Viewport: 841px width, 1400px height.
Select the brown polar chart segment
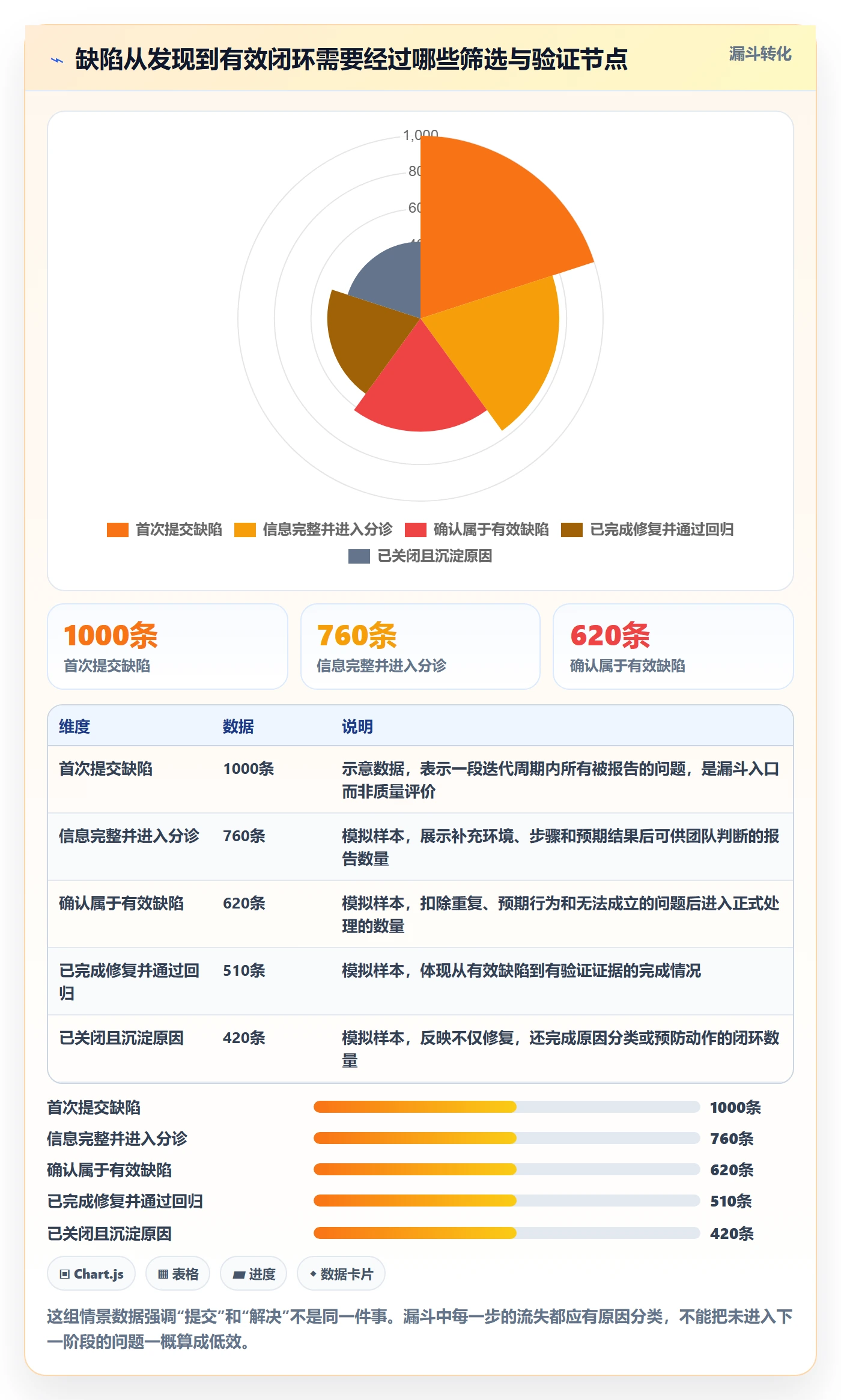(366, 336)
